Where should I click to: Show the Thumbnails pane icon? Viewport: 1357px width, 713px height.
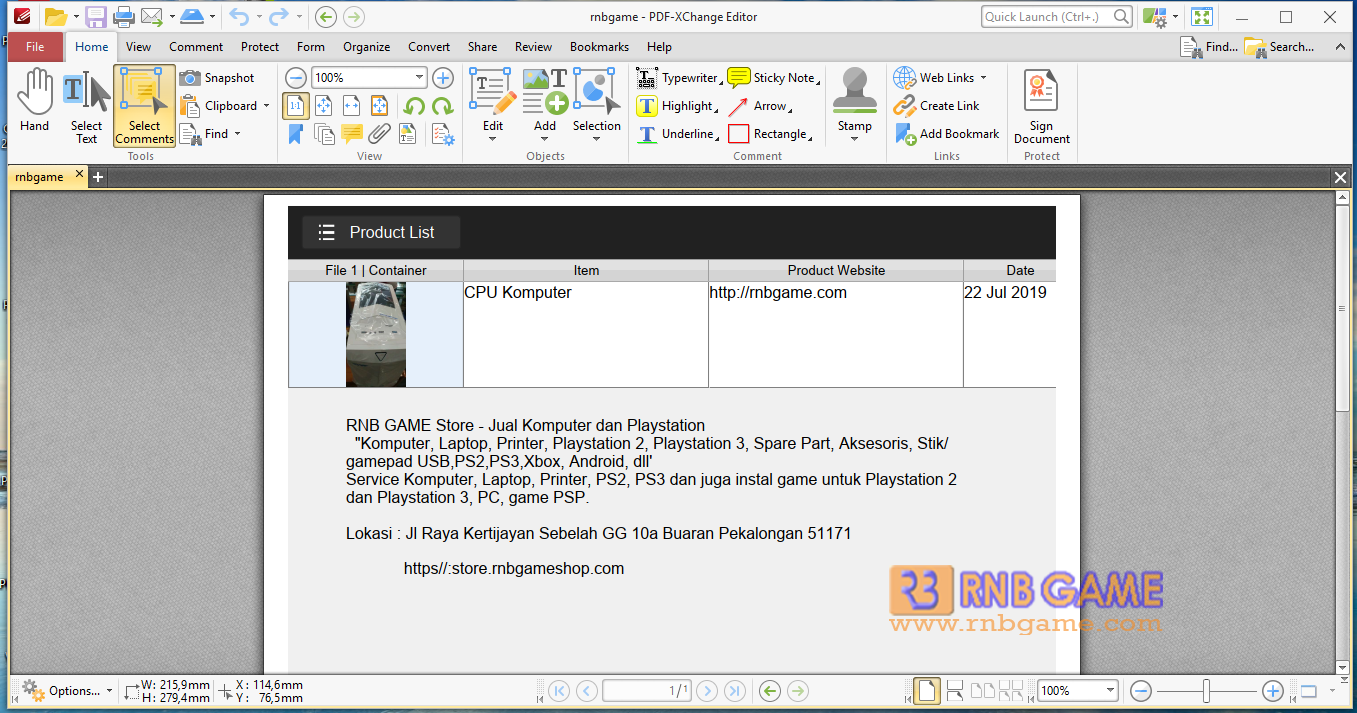pyautogui.click(x=324, y=134)
